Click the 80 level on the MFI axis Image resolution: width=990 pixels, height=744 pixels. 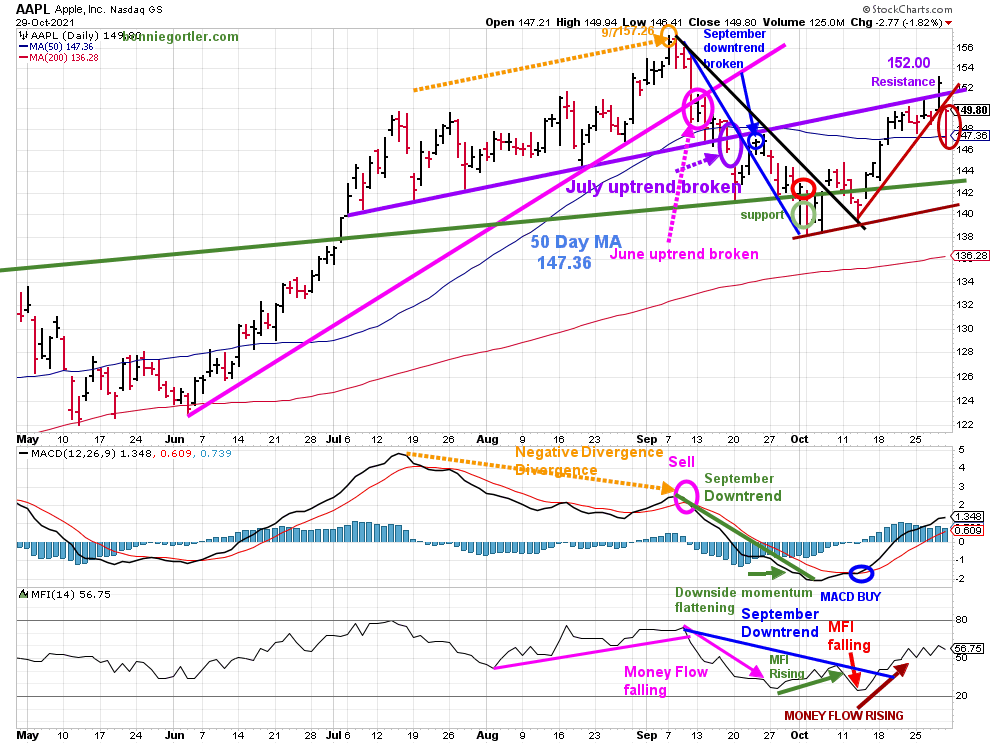point(961,620)
